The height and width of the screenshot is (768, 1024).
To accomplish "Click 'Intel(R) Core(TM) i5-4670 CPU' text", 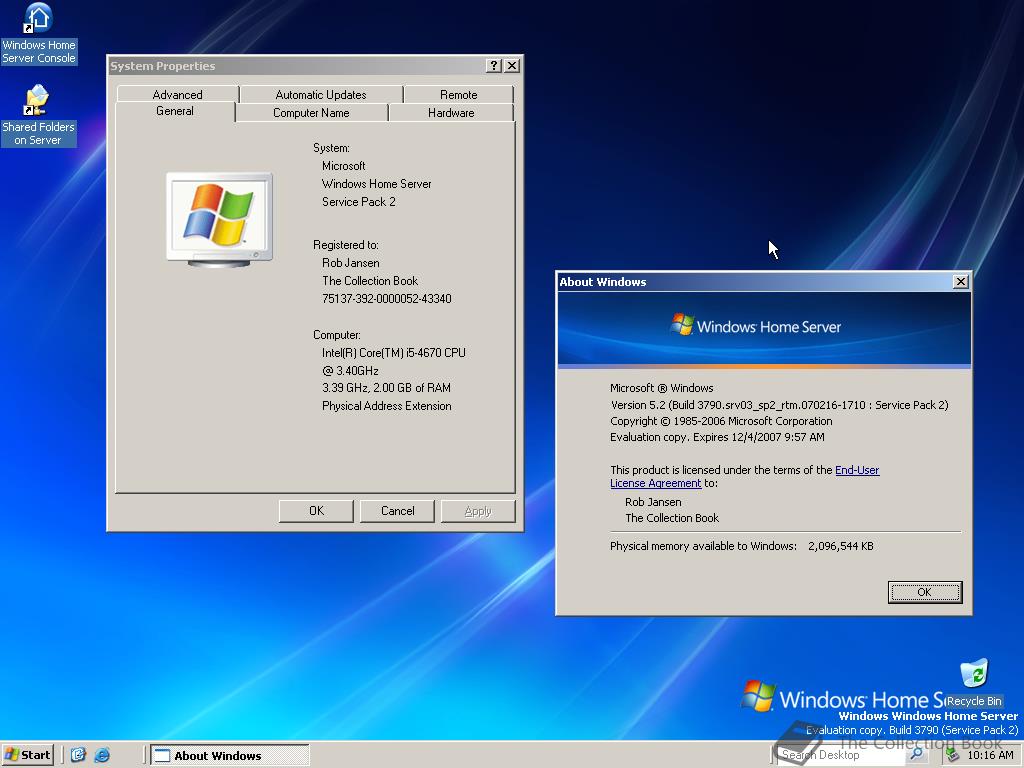I will click(x=394, y=353).
